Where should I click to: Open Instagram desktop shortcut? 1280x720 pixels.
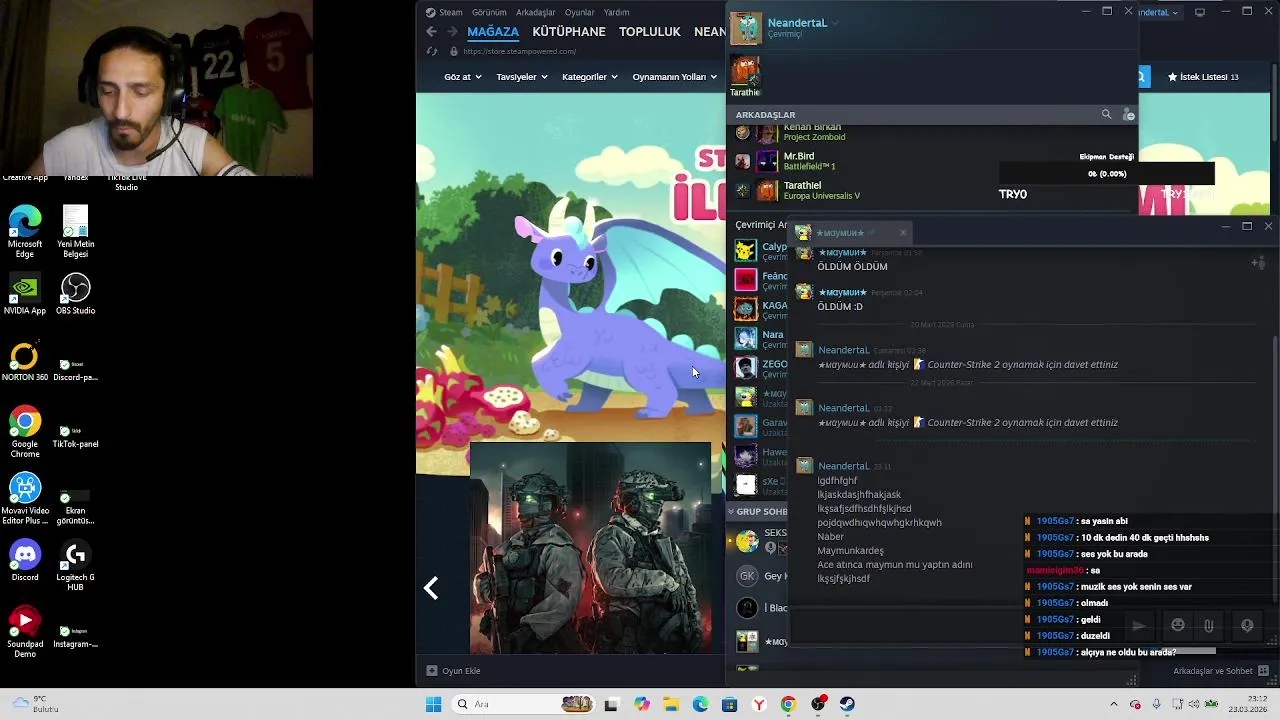pos(75,635)
